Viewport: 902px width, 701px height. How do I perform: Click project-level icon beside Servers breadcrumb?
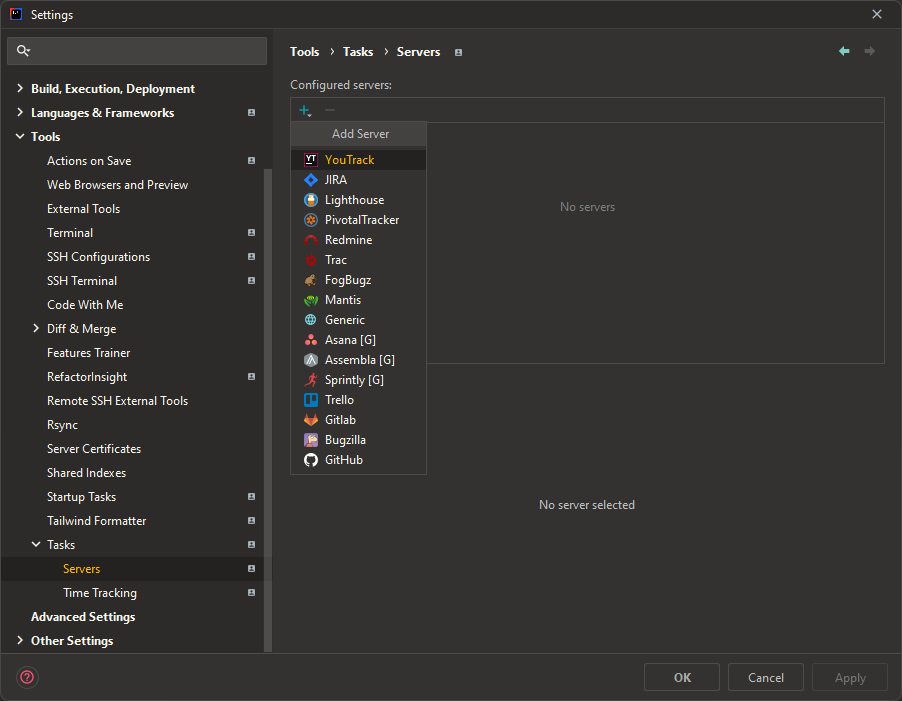click(458, 52)
